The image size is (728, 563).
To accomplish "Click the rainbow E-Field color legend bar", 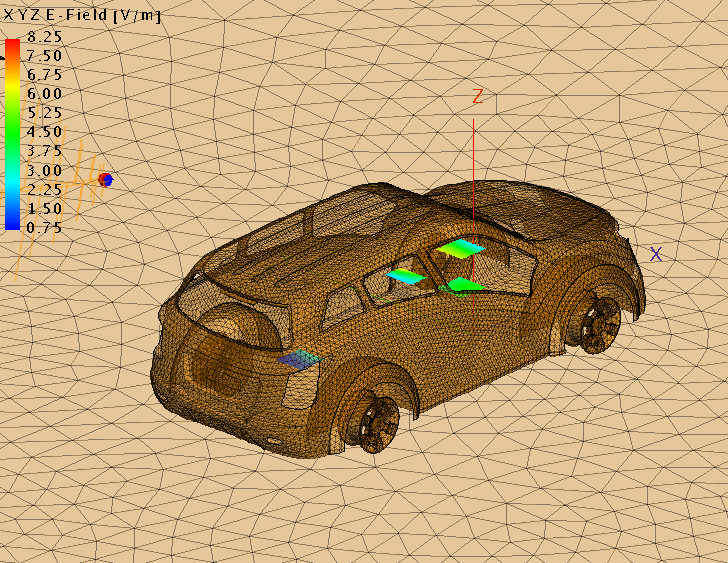I will (13, 135).
